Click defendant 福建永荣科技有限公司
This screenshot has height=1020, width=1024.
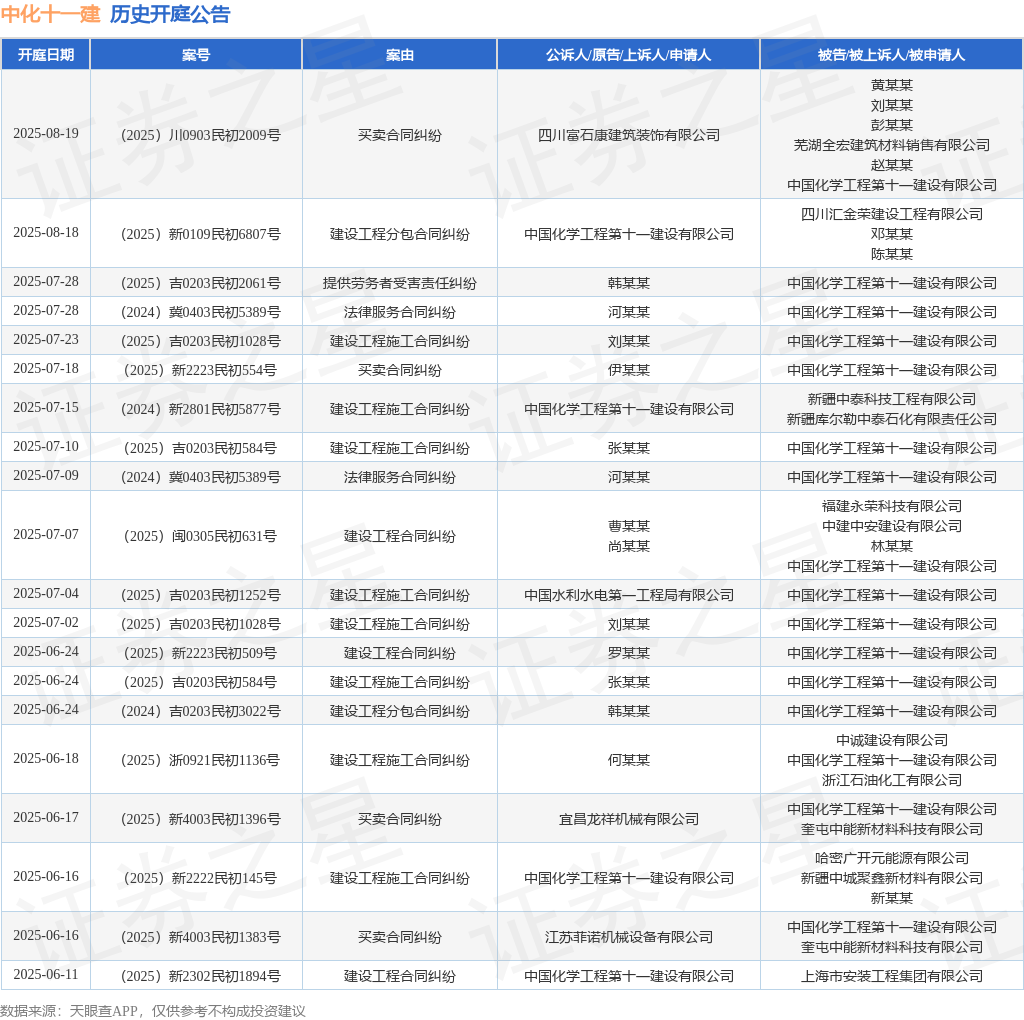click(891, 506)
